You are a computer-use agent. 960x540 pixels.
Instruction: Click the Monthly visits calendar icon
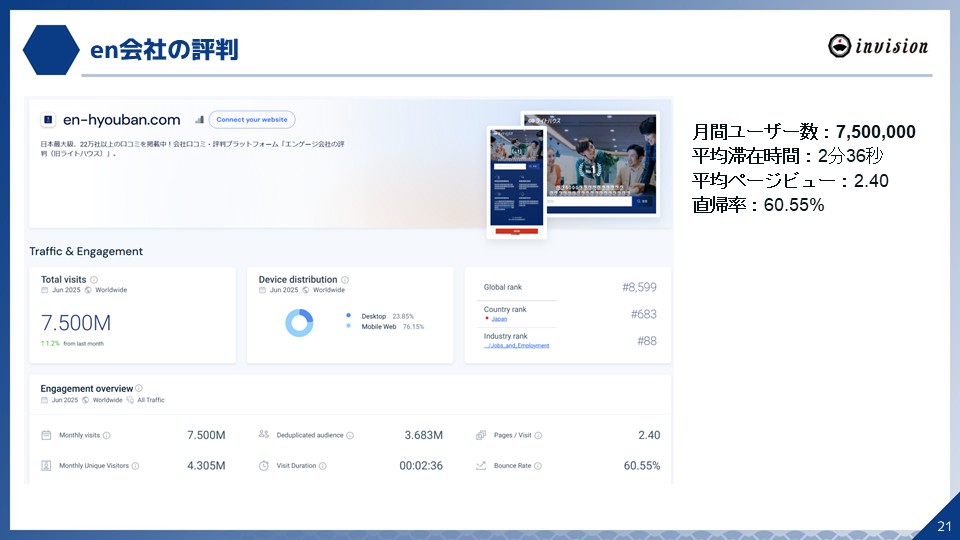click(46, 435)
